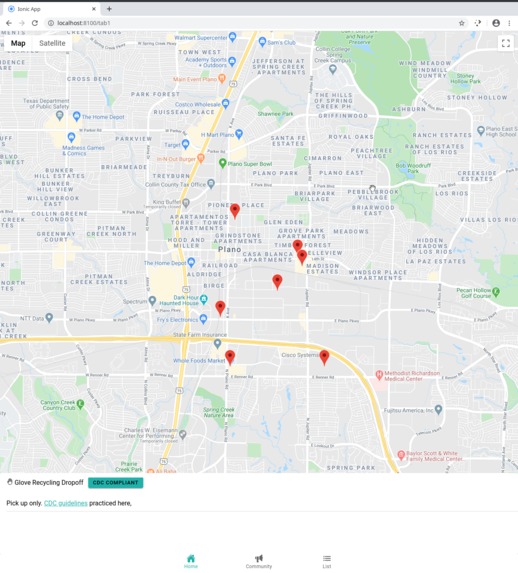The height and width of the screenshot is (573, 518).
Task: Click Dark Hour Haunted House pin
Action: (x=204, y=299)
